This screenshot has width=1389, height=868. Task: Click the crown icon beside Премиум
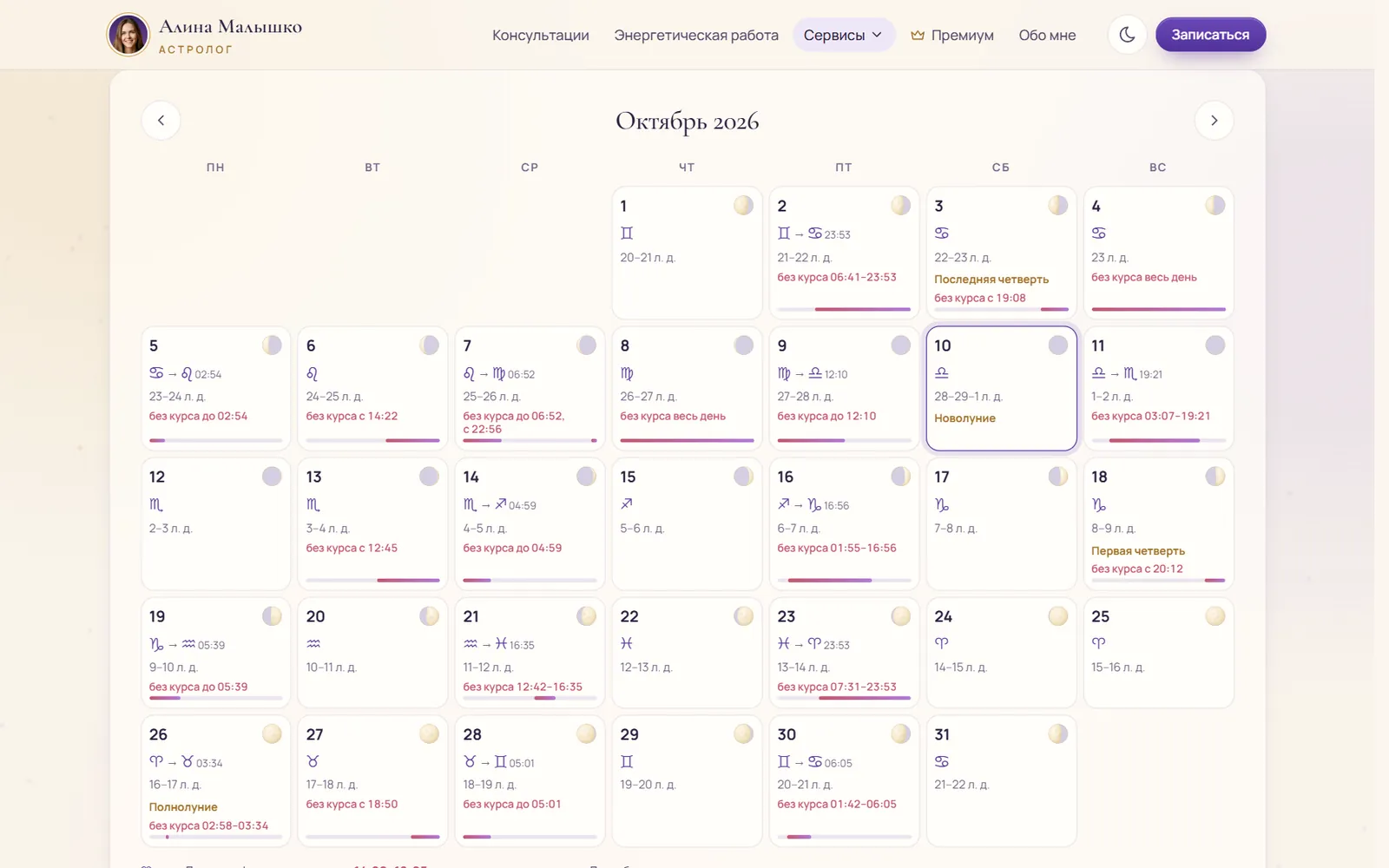click(x=918, y=36)
